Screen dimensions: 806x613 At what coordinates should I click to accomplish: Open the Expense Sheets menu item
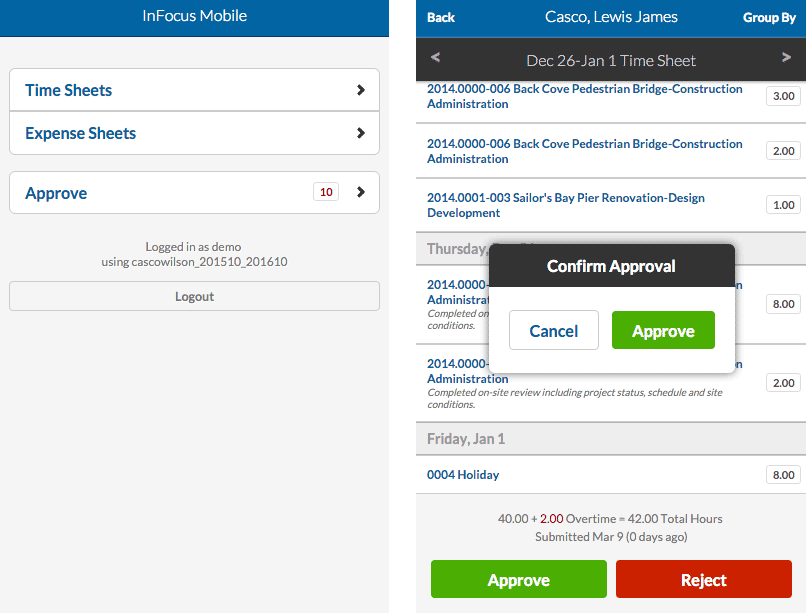[194, 133]
